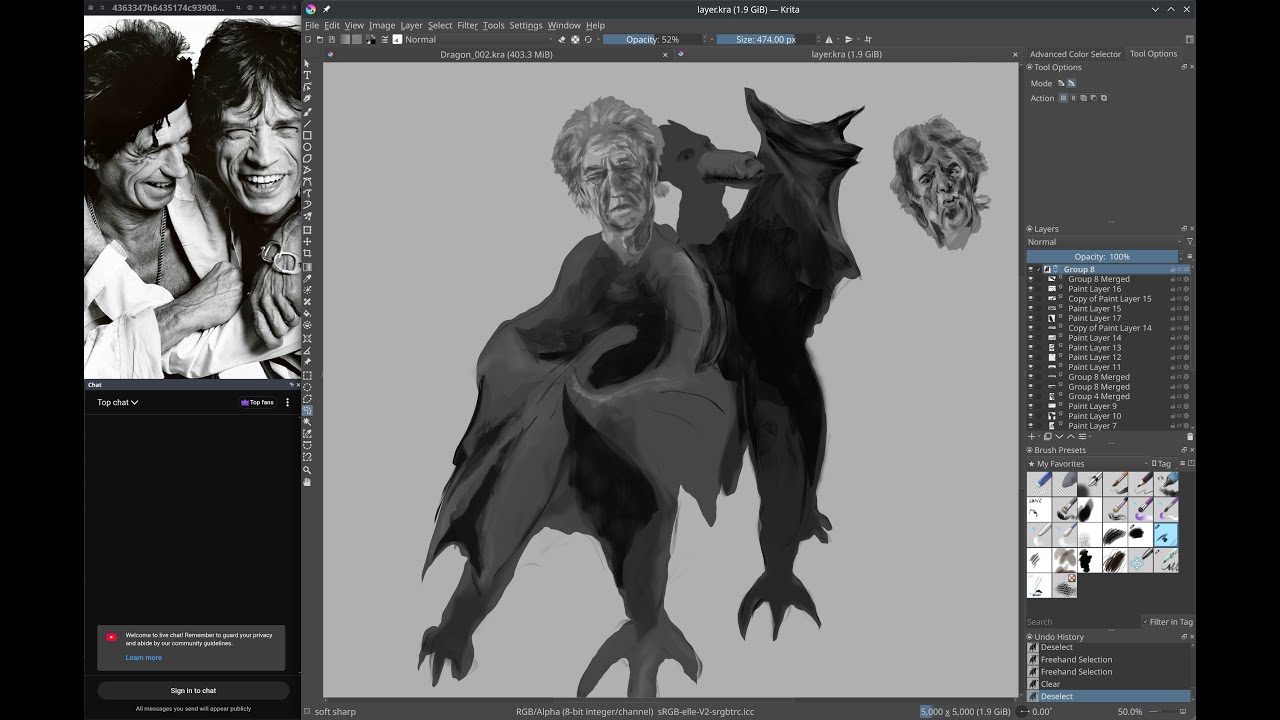Select the Text tool in toolbox
The height and width of the screenshot is (720, 1280).
(307, 75)
